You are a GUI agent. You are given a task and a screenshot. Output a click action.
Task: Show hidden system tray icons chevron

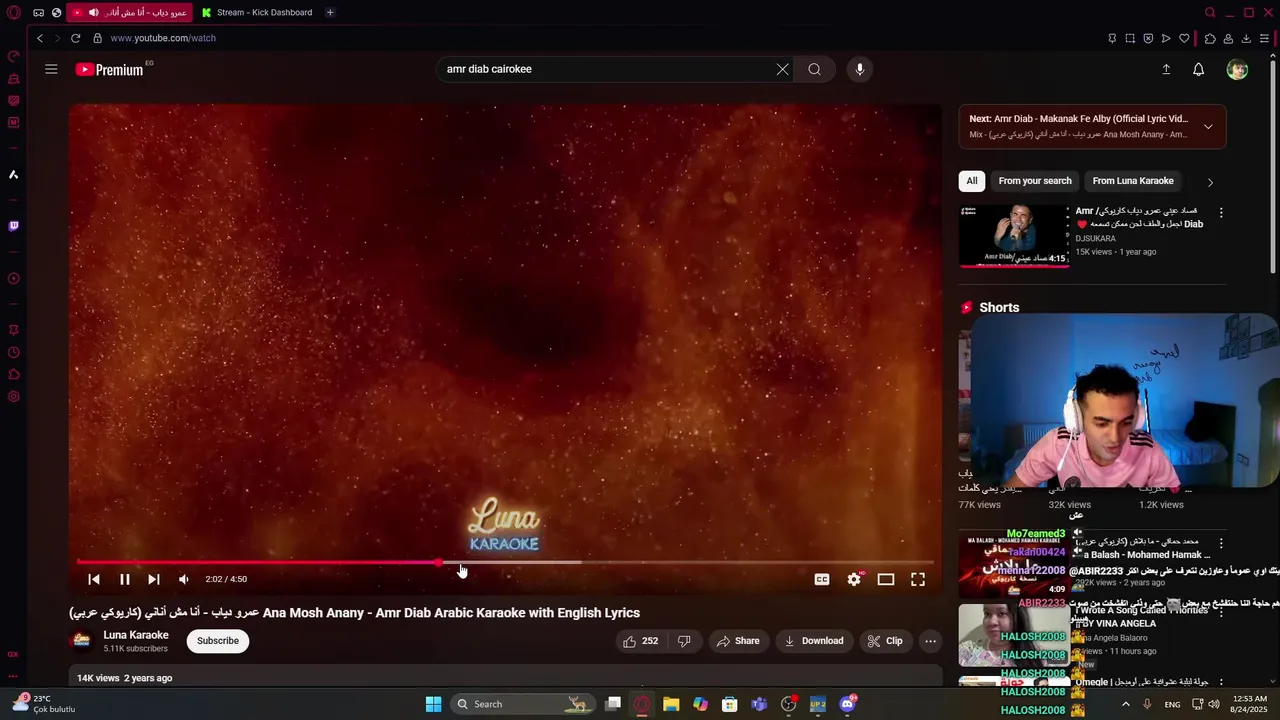coord(1125,704)
